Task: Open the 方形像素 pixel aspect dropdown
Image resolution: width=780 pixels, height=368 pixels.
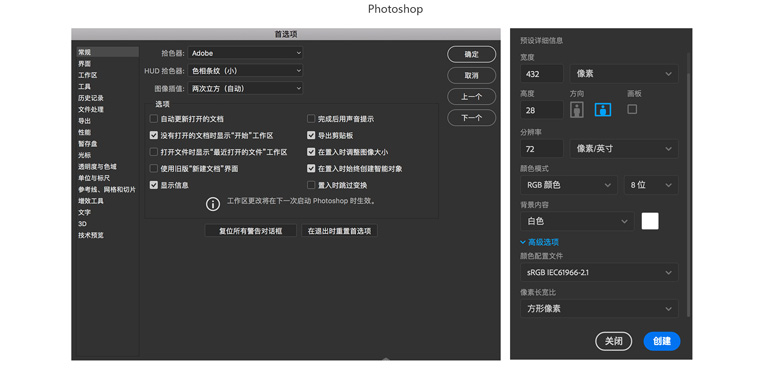Action: (599, 309)
